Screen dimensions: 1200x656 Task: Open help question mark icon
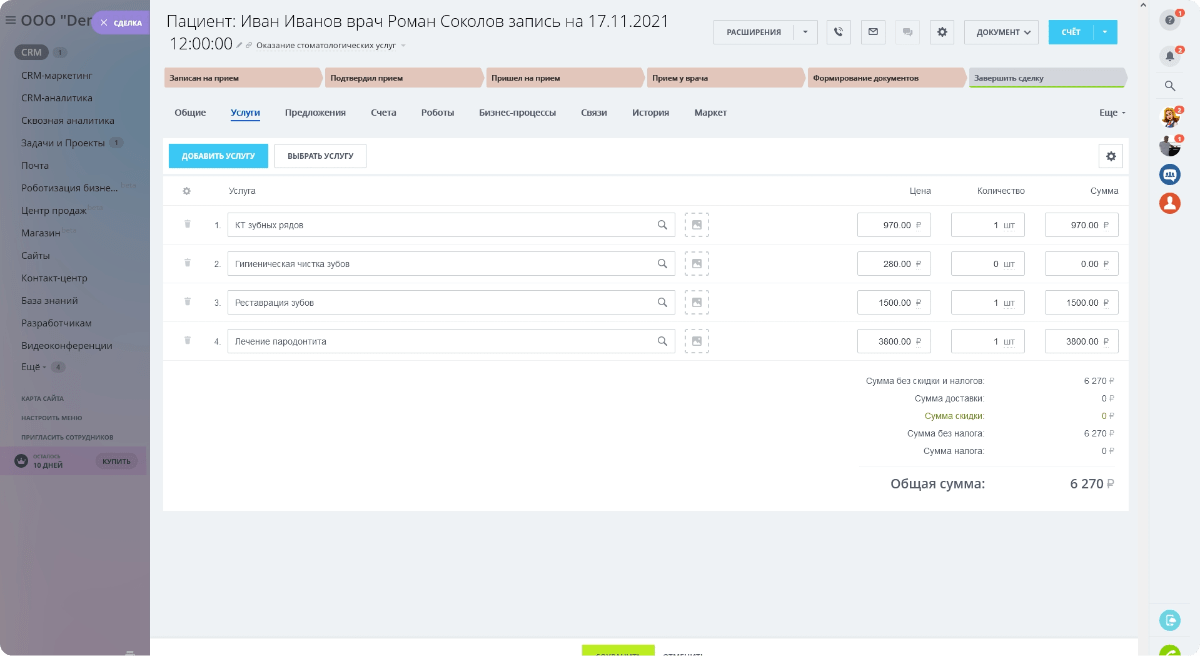pyautogui.click(x=1169, y=20)
